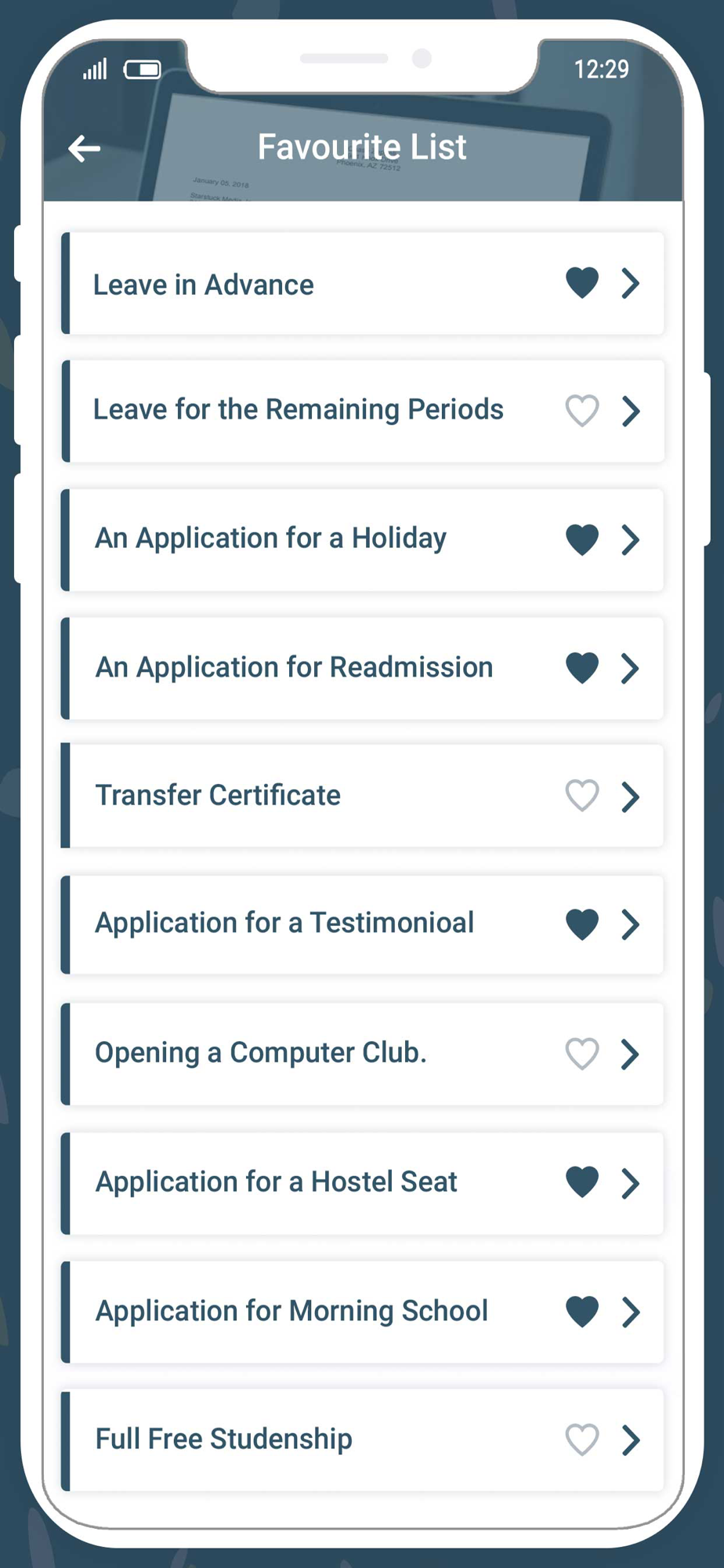Viewport: 724px width, 1568px height.
Task: Favourite Opening a Computer Club heart
Action: pos(582,1054)
